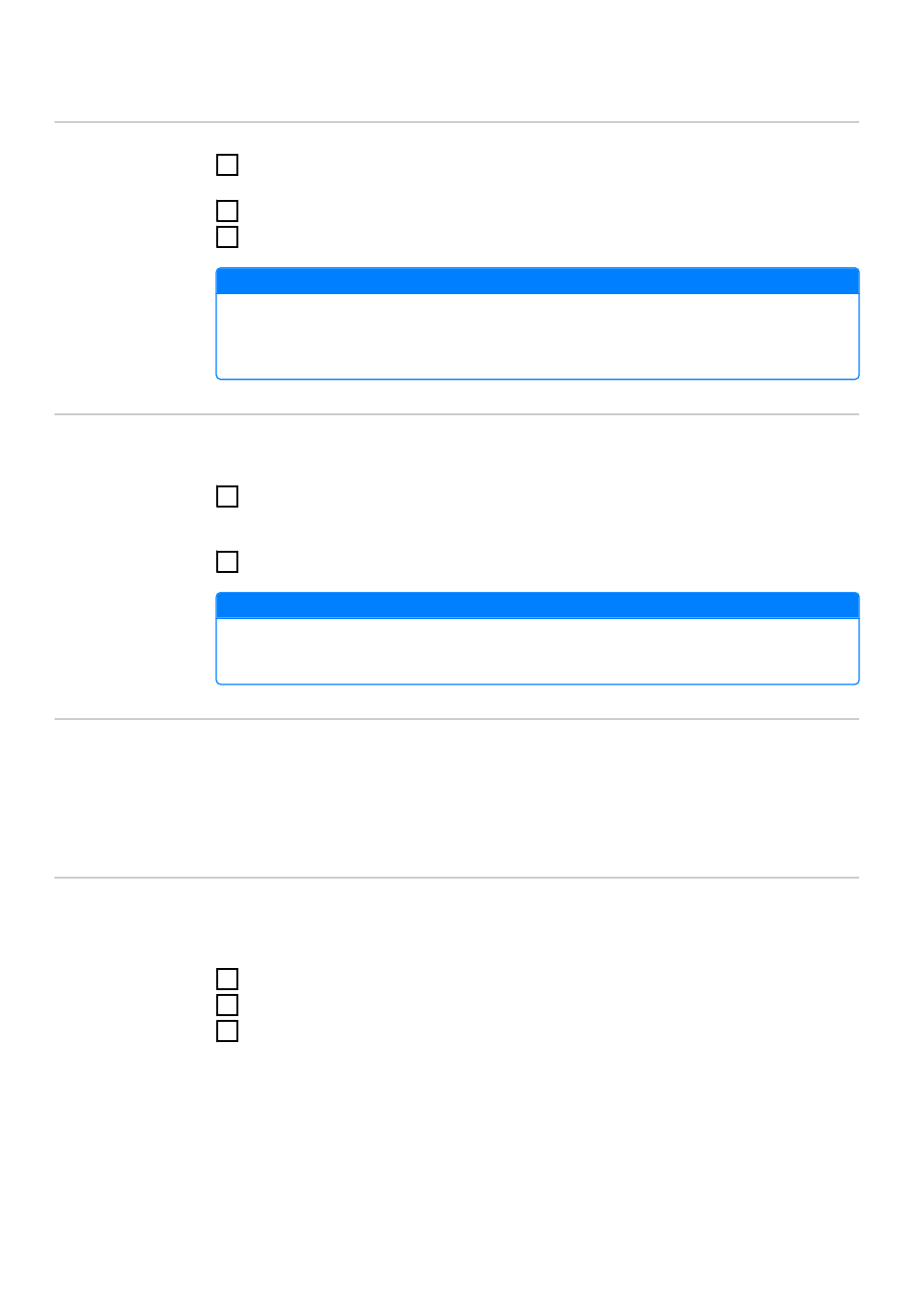The image size is (913, 1316).
Task: Tick the first checkbox in the top section
Action: pyautogui.click(x=227, y=165)
